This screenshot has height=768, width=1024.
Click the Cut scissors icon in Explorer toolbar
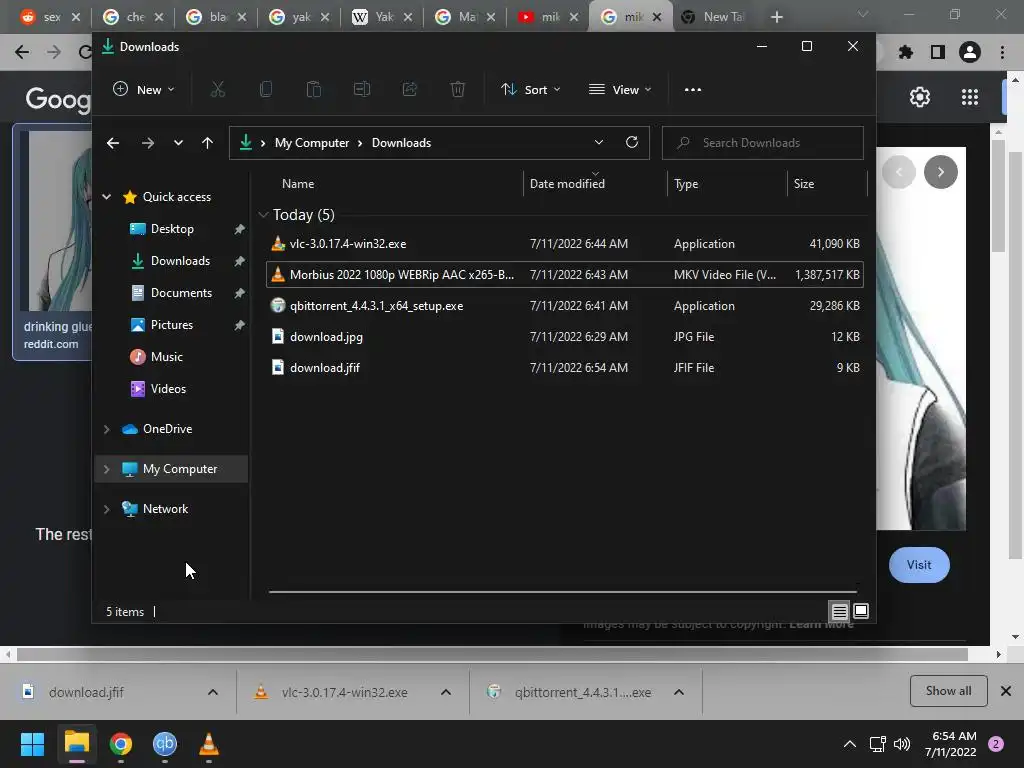[x=217, y=89]
